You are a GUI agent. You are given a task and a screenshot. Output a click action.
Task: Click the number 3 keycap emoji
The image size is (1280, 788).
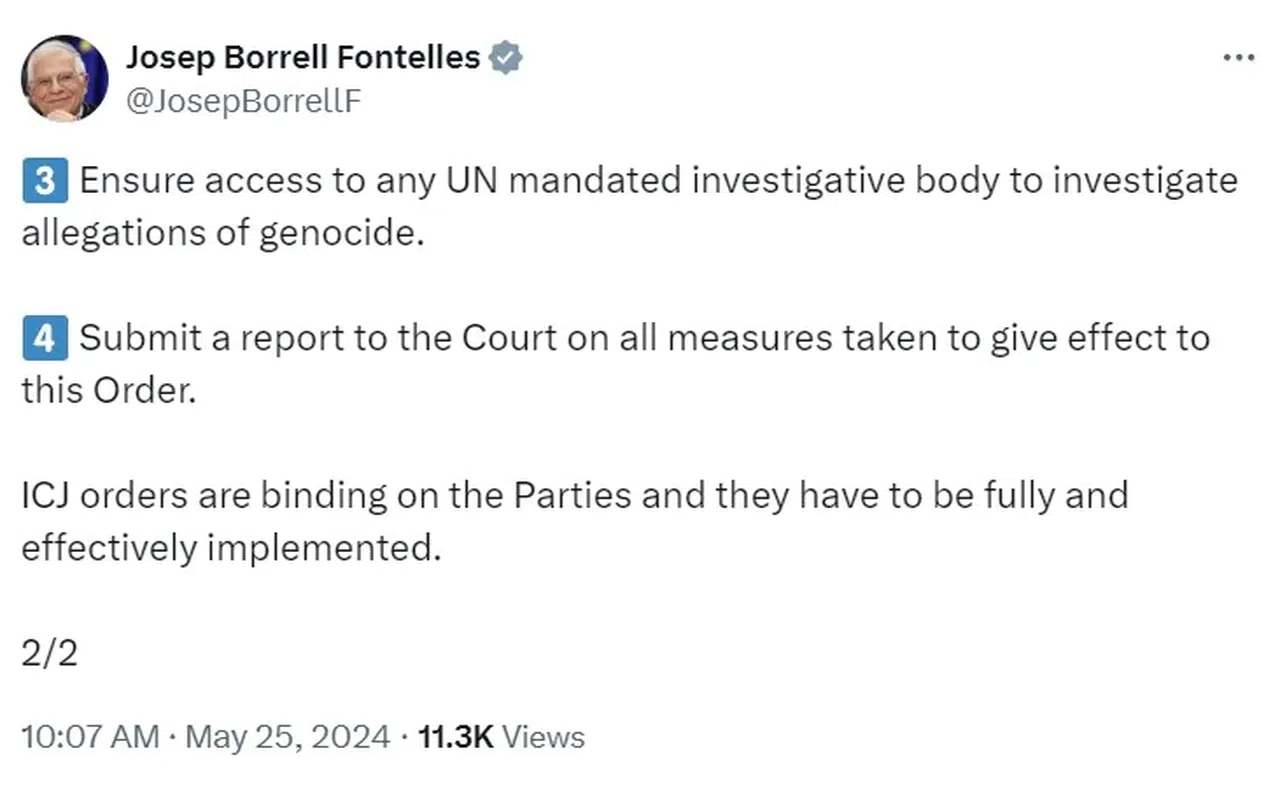pos(45,181)
